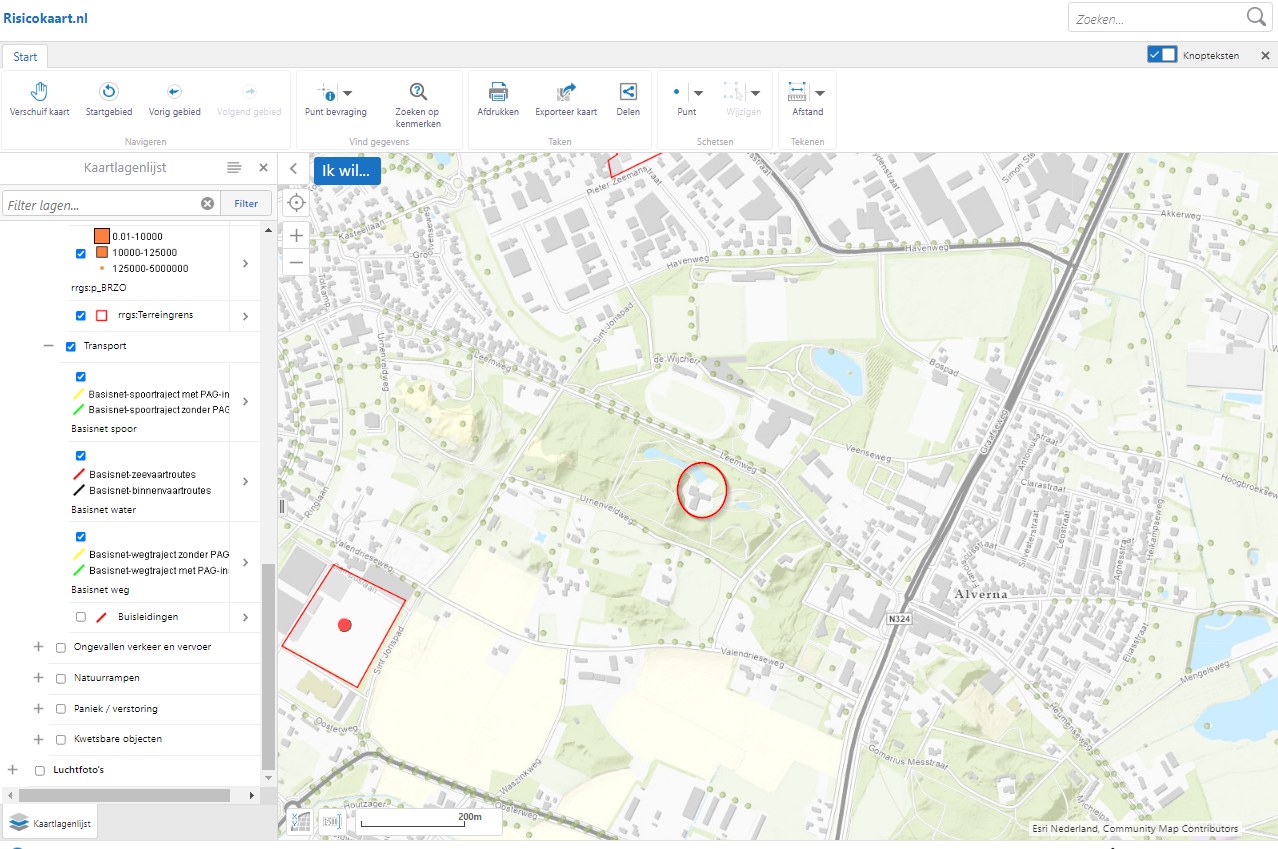The width and height of the screenshot is (1278, 849).
Task: Click the Afdrukken printer icon
Action: click(498, 92)
